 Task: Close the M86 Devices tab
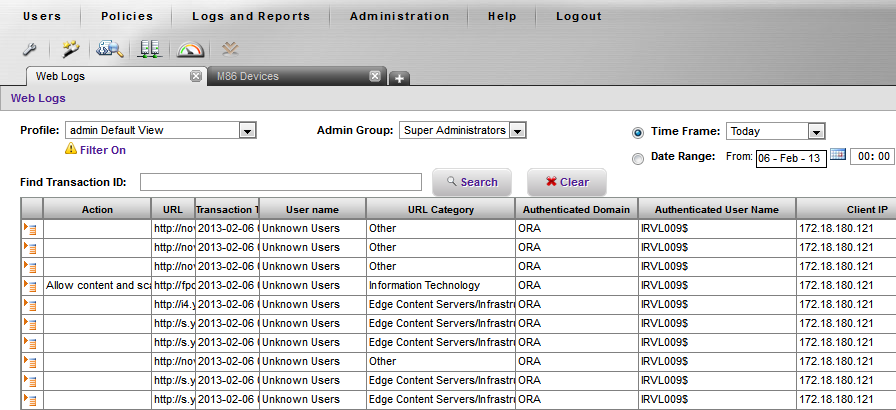click(x=375, y=76)
